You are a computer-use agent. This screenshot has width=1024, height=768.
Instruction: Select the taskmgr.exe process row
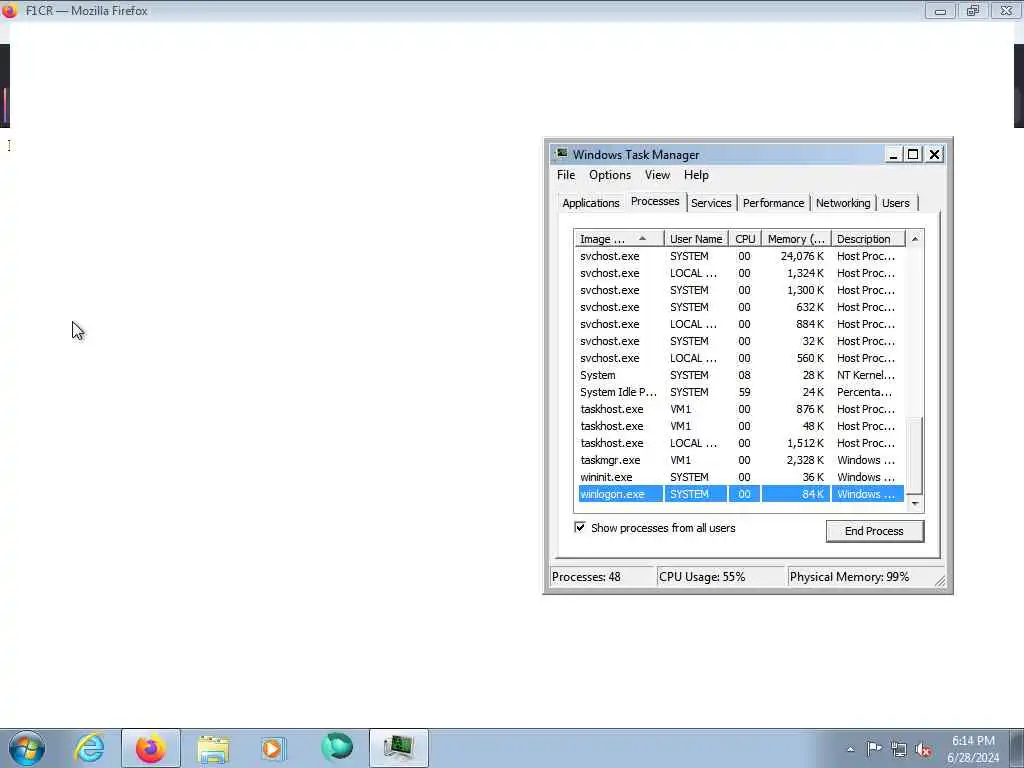(x=741, y=460)
